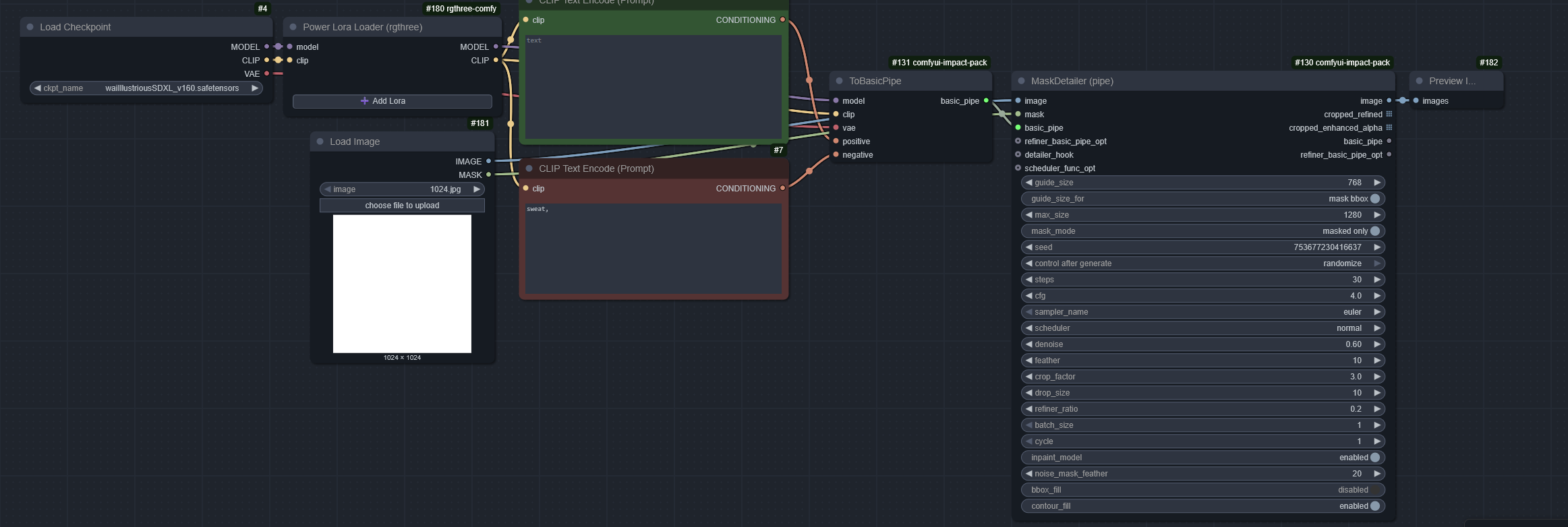Collapse the Load Checkpoint node via its title dot
Screen dimensions: 1568x527
[x=30, y=27]
